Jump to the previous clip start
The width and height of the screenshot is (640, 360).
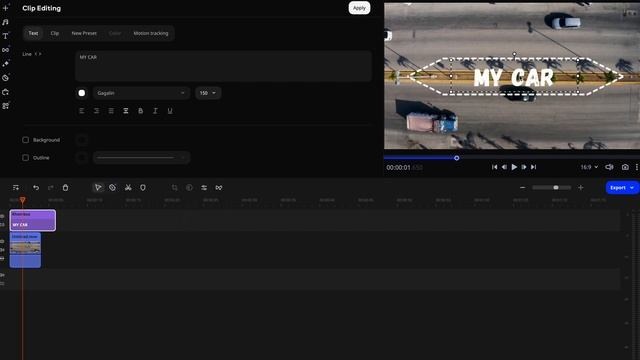(x=494, y=167)
